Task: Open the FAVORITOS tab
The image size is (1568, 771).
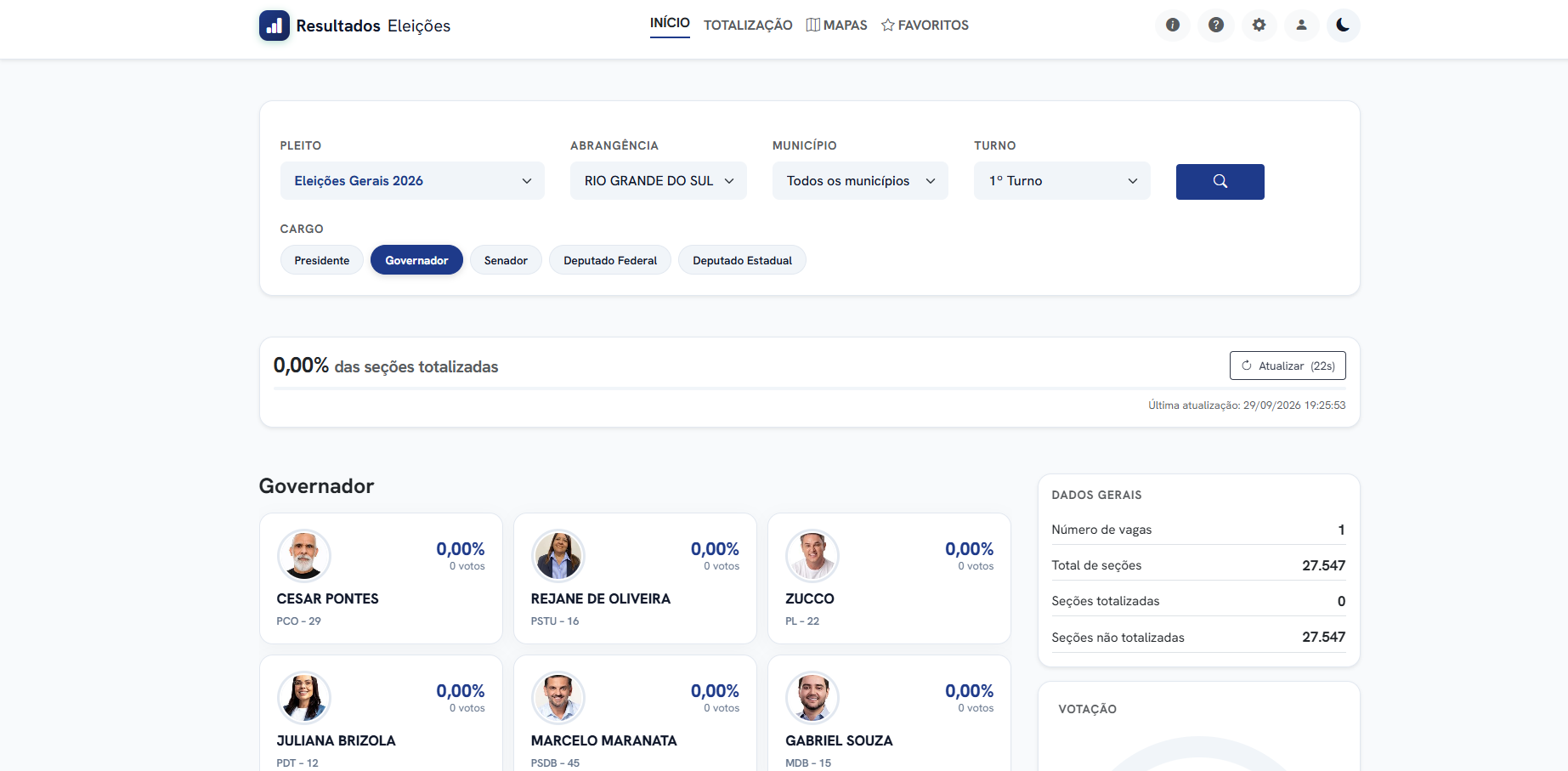Action: (x=925, y=26)
